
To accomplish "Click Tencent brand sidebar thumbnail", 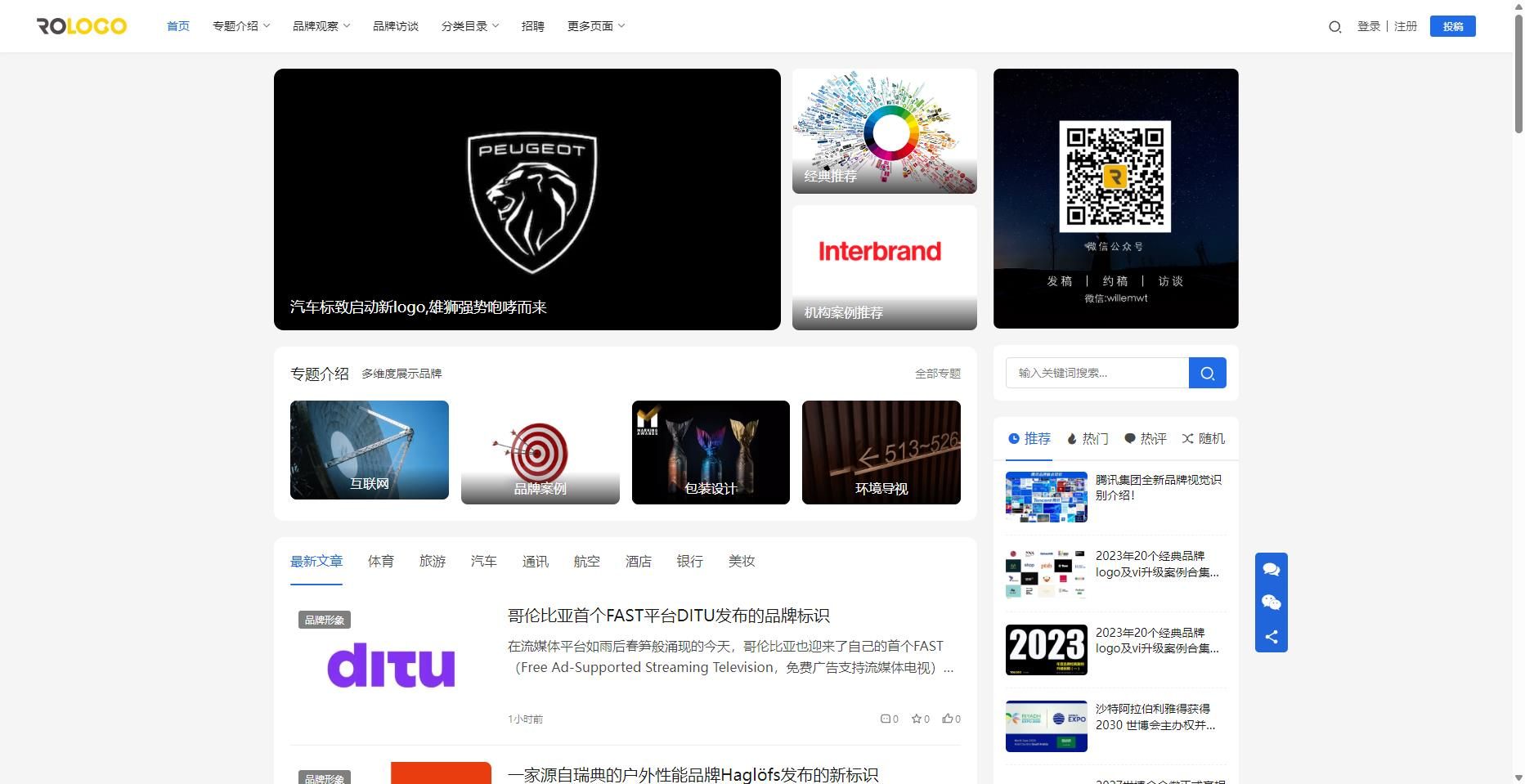I will click(x=1047, y=497).
